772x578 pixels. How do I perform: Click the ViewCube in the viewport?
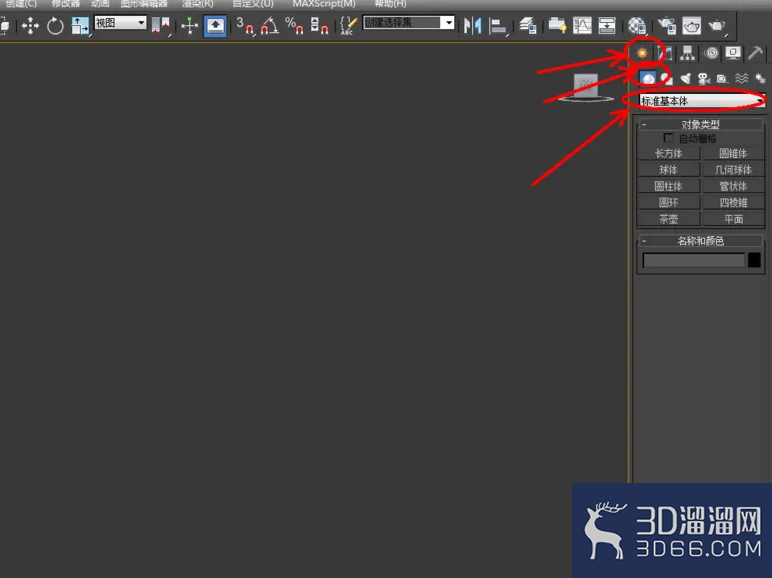pyautogui.click(x=586, y=88)
